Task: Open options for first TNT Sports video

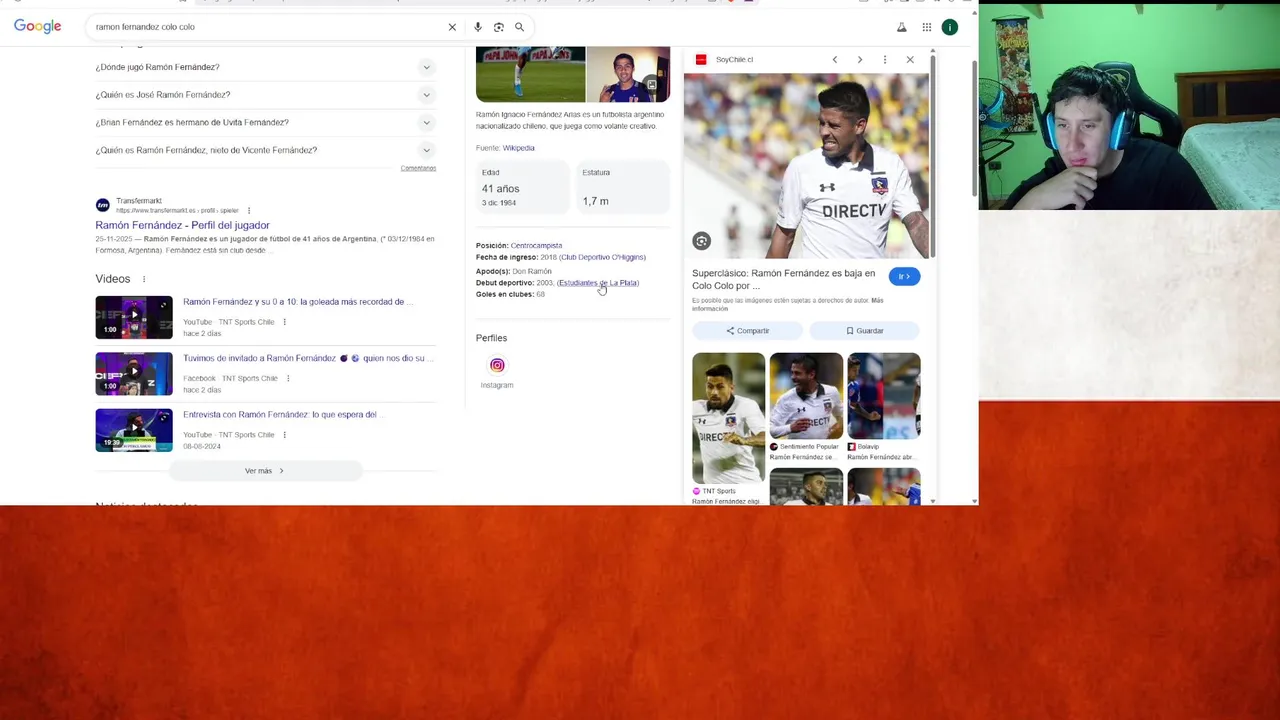Action: coord(284,322)
